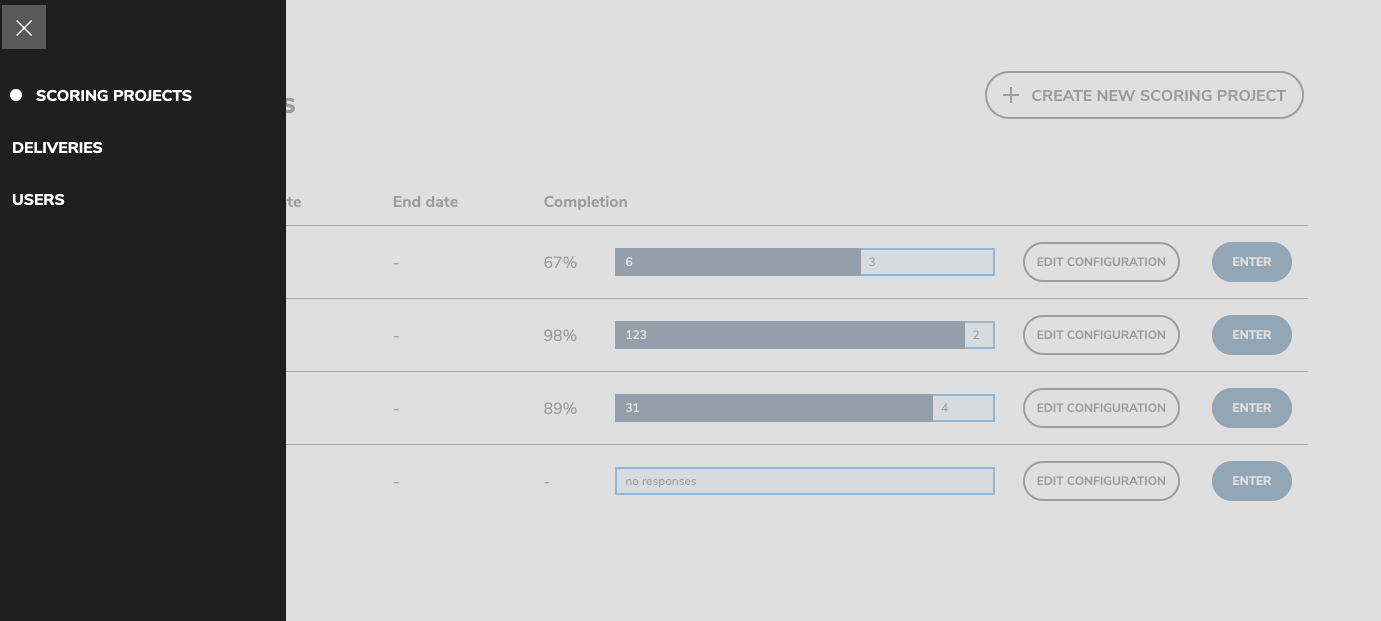Click the white bullet beside Scoring Projects
Screen dimensions: 1381x621
pyautogui.click(x=16, y=96)
